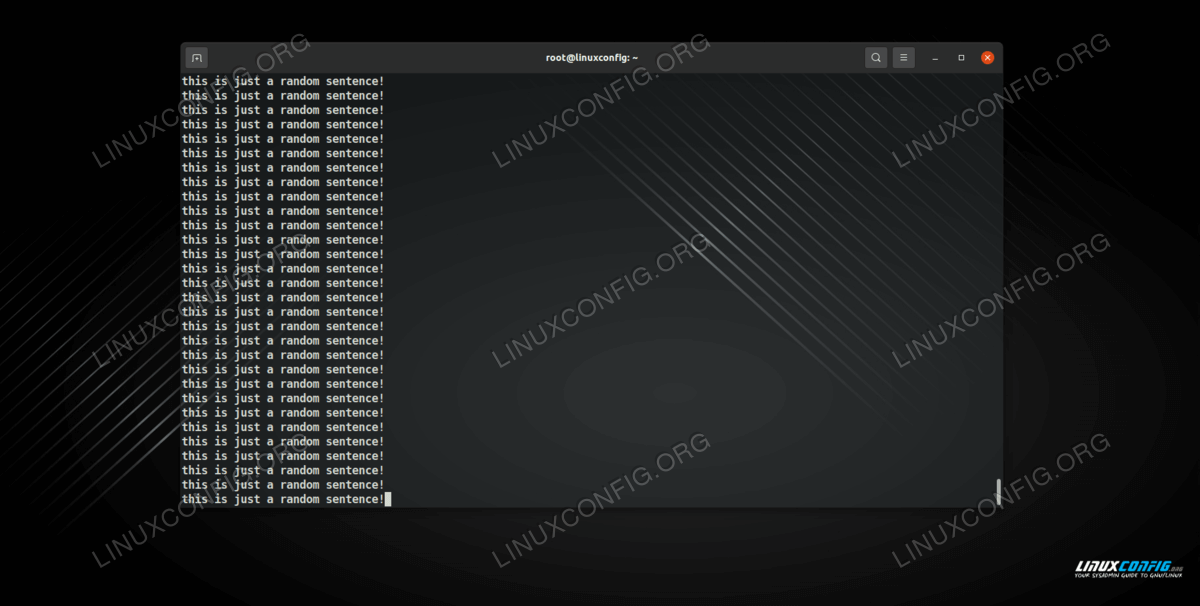Click the search icon in the title bar
This screenshot has width=1200, height=606.
click(x=876, y=58)
